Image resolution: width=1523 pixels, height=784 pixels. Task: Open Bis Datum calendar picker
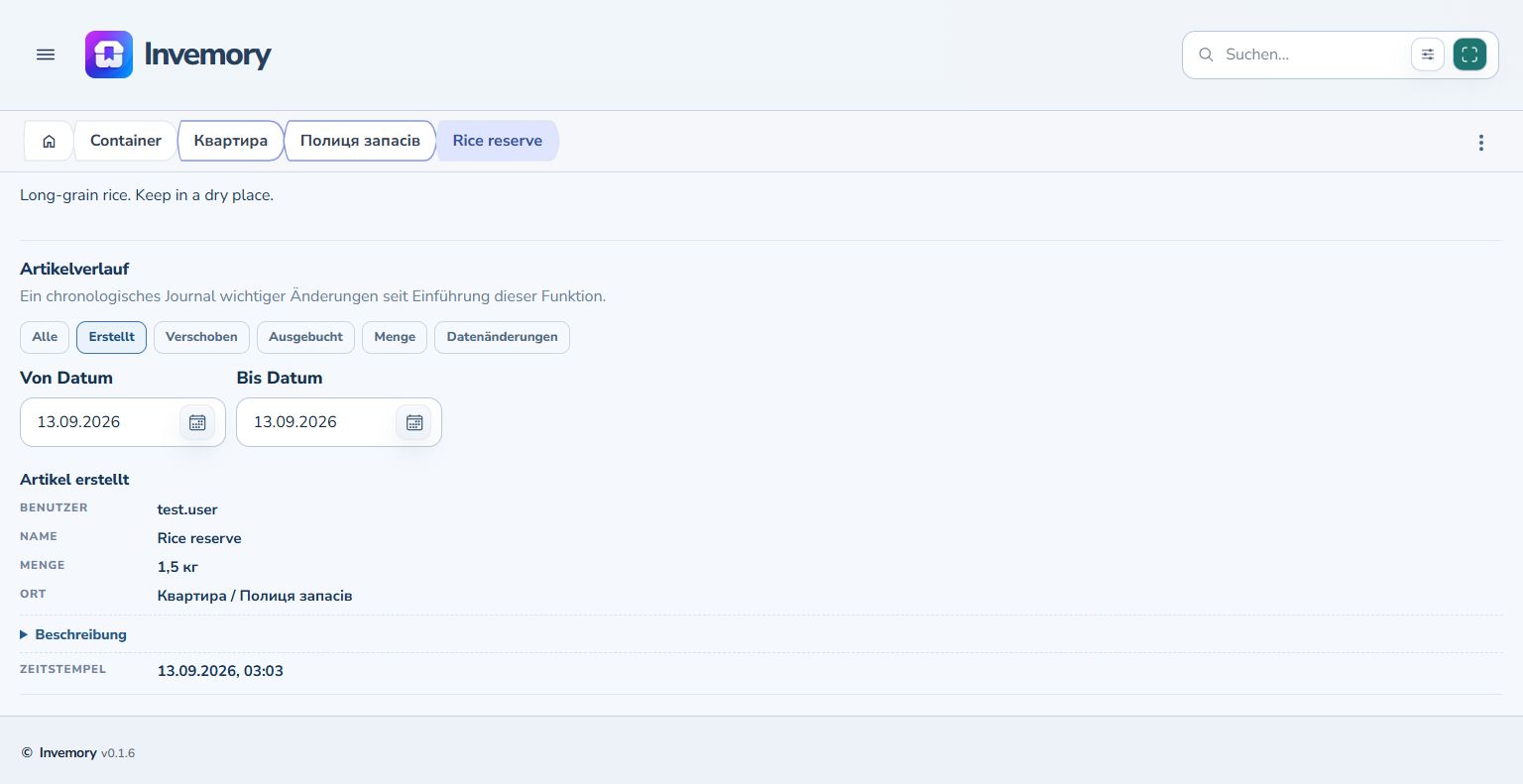[414, 422]
